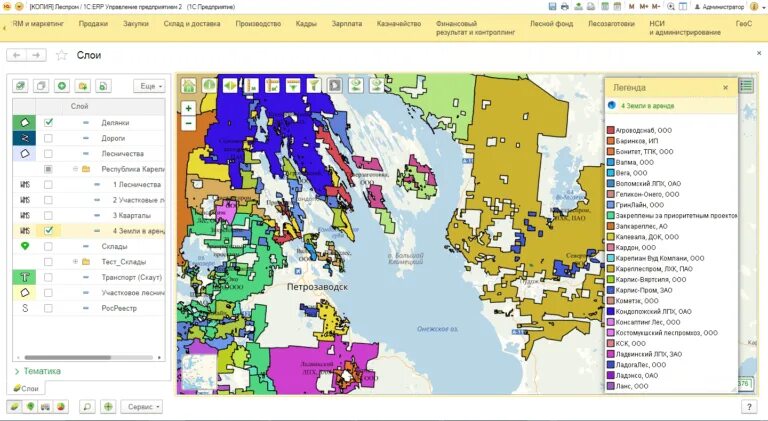768x421 pixels.
Task: Click the Кареллеспром color swatch in legend
Action: click(x=611, y=269)
